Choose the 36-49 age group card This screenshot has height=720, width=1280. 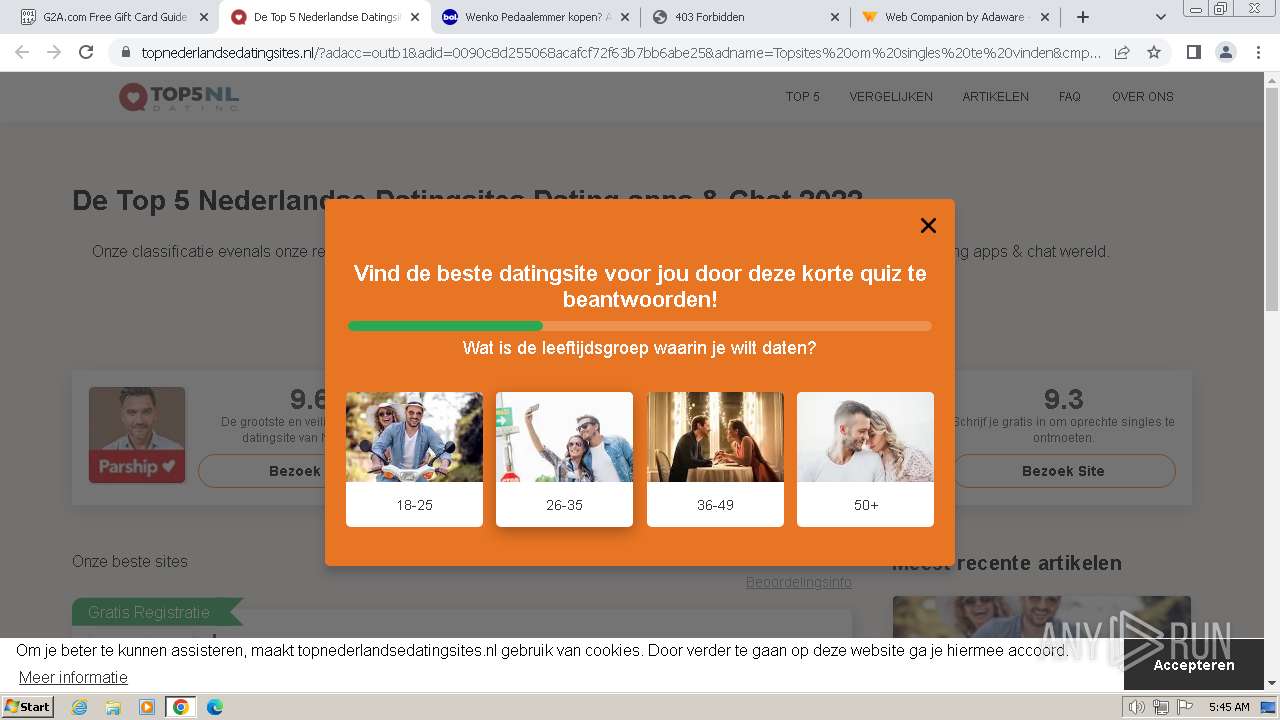tap(715, 459)
